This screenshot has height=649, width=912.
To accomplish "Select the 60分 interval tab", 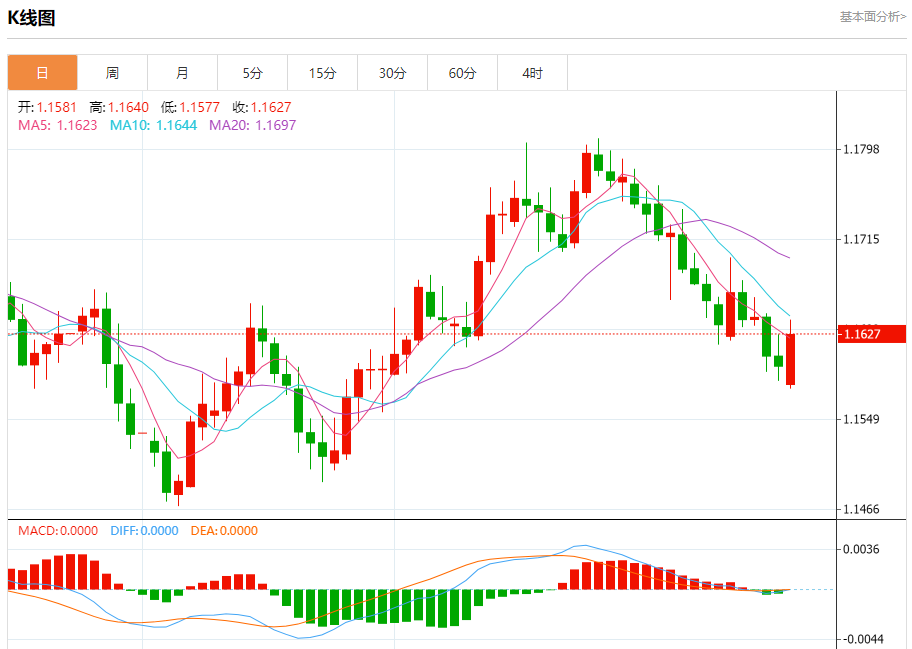I will 462,73.
